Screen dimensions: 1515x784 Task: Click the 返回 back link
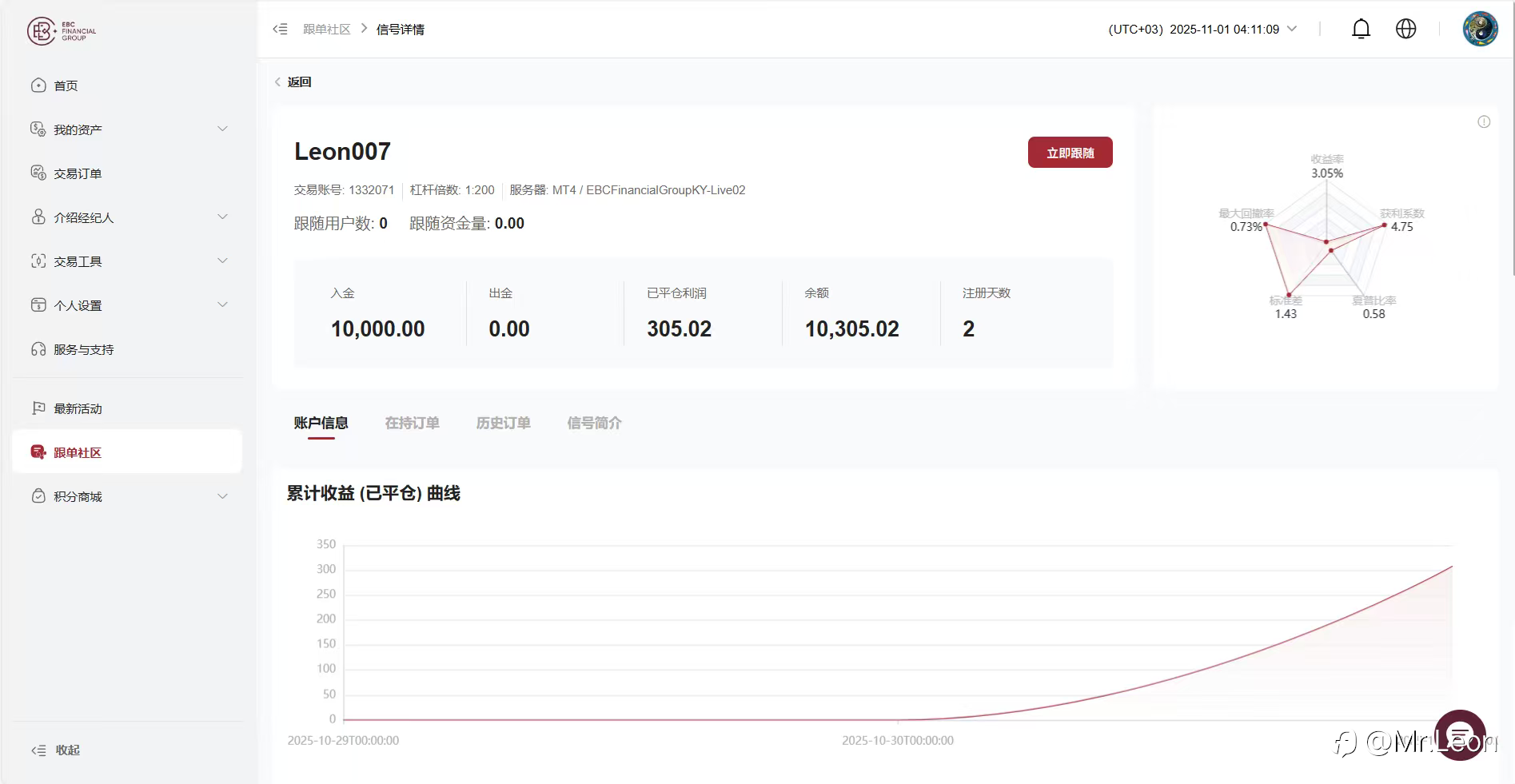299,82
